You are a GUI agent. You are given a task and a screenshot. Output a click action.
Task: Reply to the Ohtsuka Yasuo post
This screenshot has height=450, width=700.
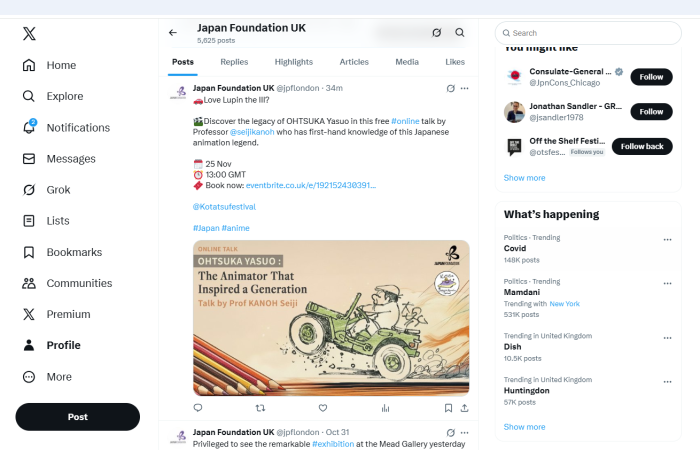(197, 408)
